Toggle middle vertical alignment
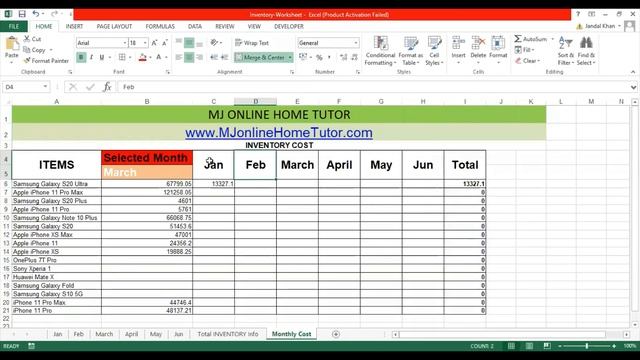The height and width of the screenshot is (360, 640). pyautogui.click(x=189, y=43)
